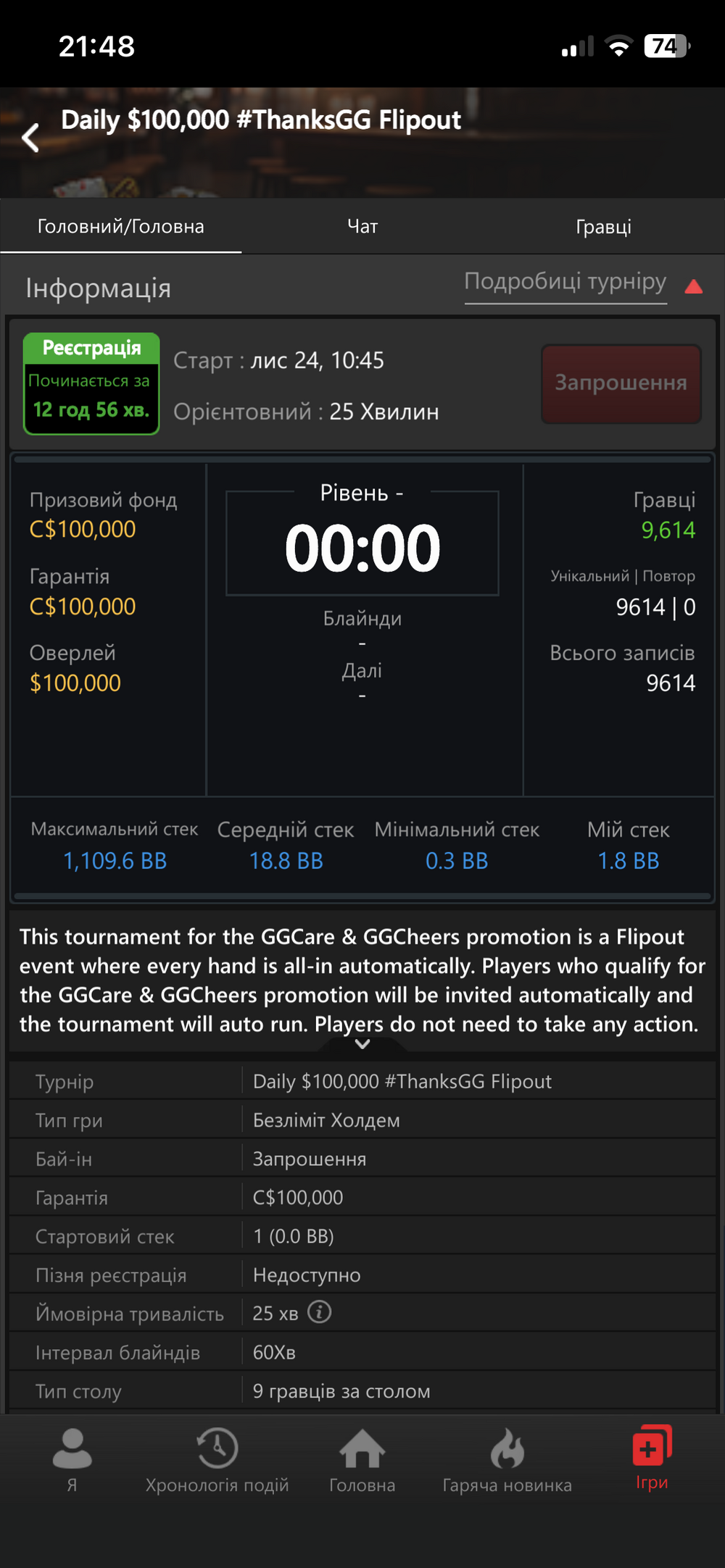This screenshot has width=725, height=1568.
Task: Collapse details with the red triangle
Action: click(x=694, y=287)
